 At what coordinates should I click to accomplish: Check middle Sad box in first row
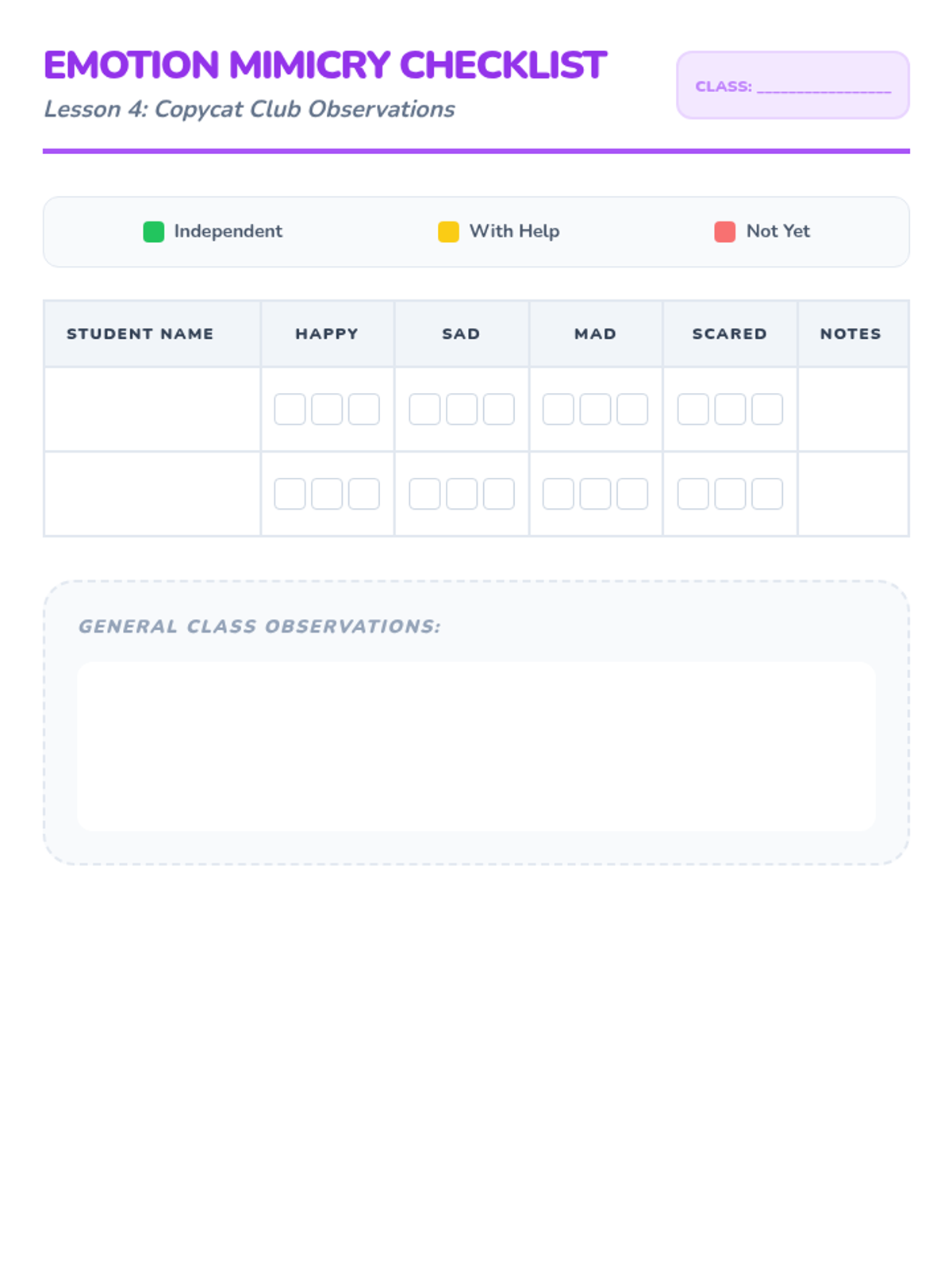tap(462, 409)
